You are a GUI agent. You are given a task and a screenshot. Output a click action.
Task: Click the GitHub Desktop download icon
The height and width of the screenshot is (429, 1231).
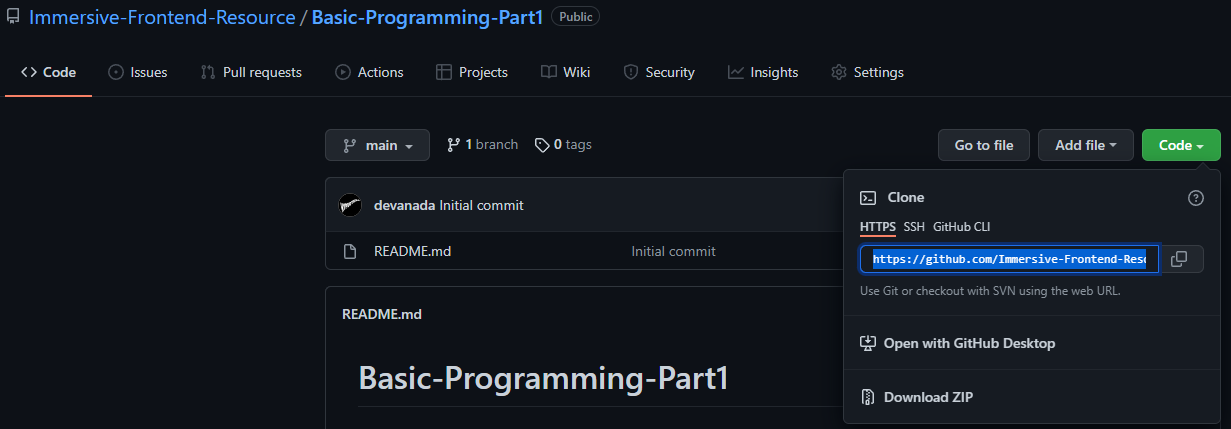(868, 343)
